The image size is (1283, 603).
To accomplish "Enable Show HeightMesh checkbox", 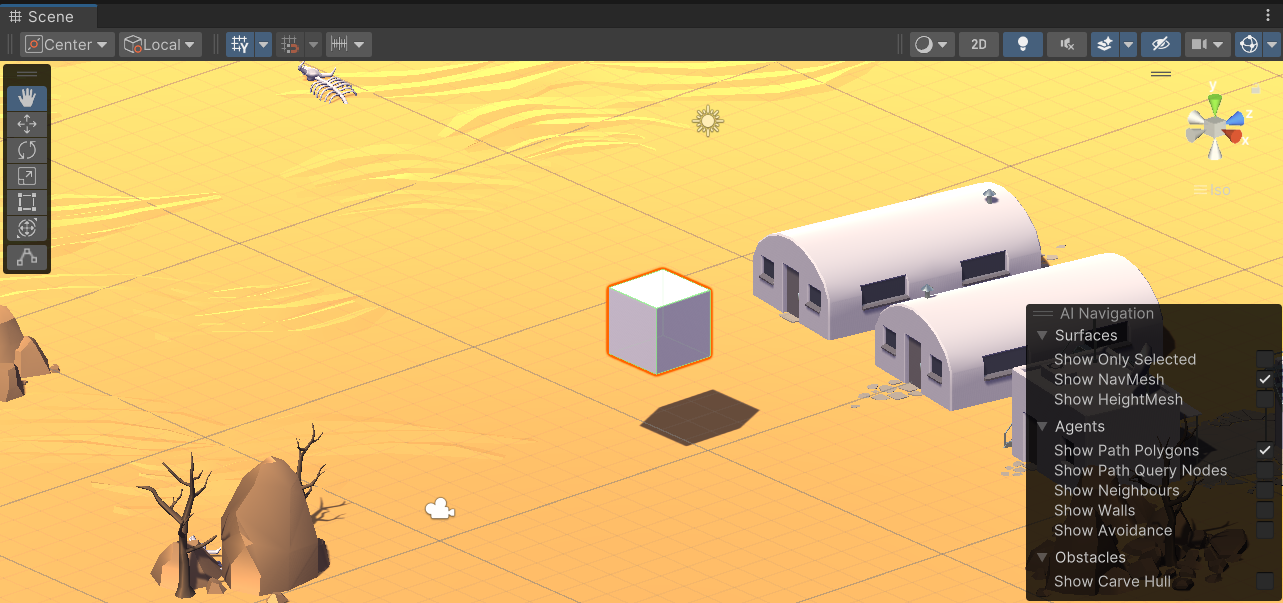I will tap(1266, 399).
